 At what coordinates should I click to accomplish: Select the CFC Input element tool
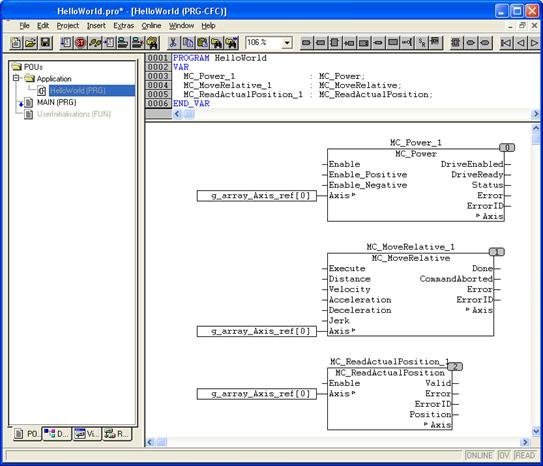(306, 43)
